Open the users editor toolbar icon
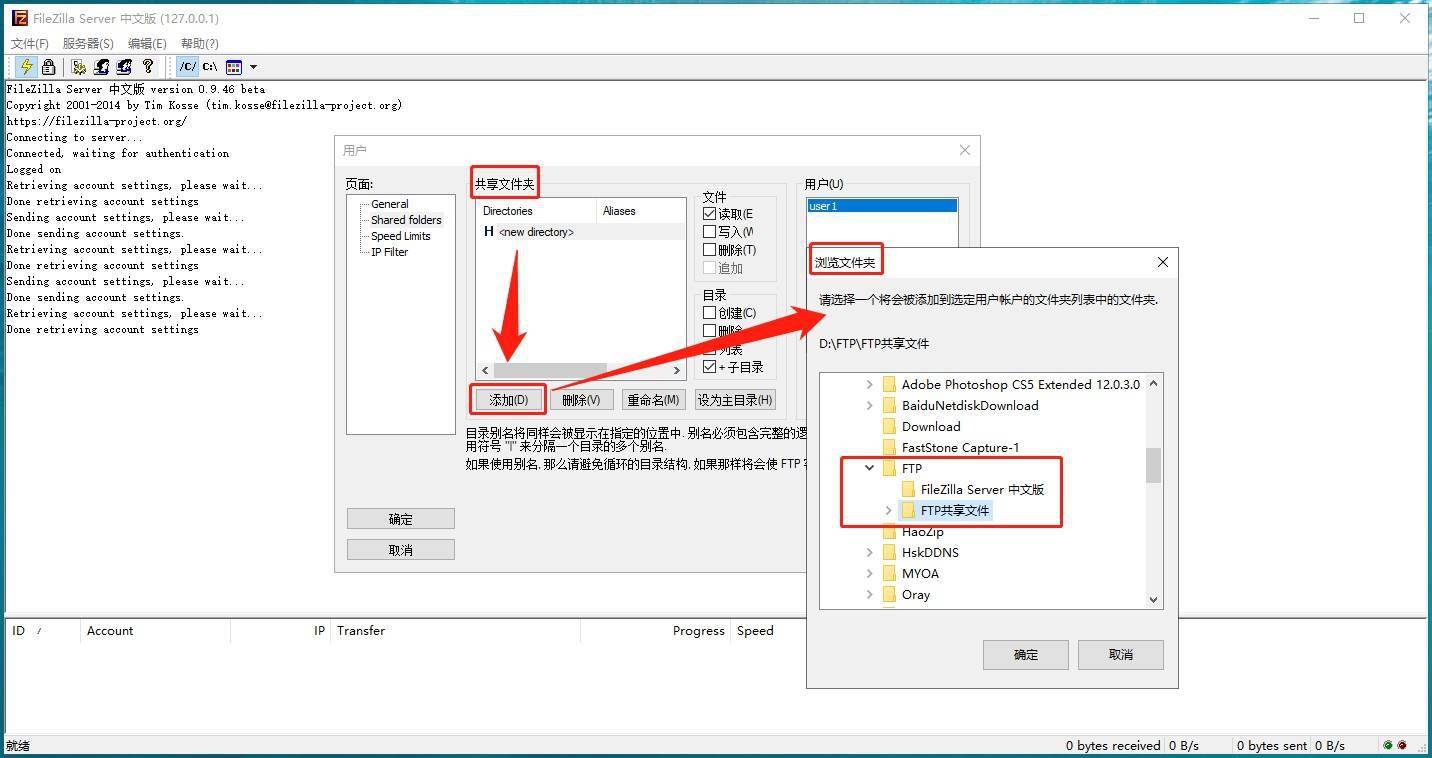 point(101,67)
